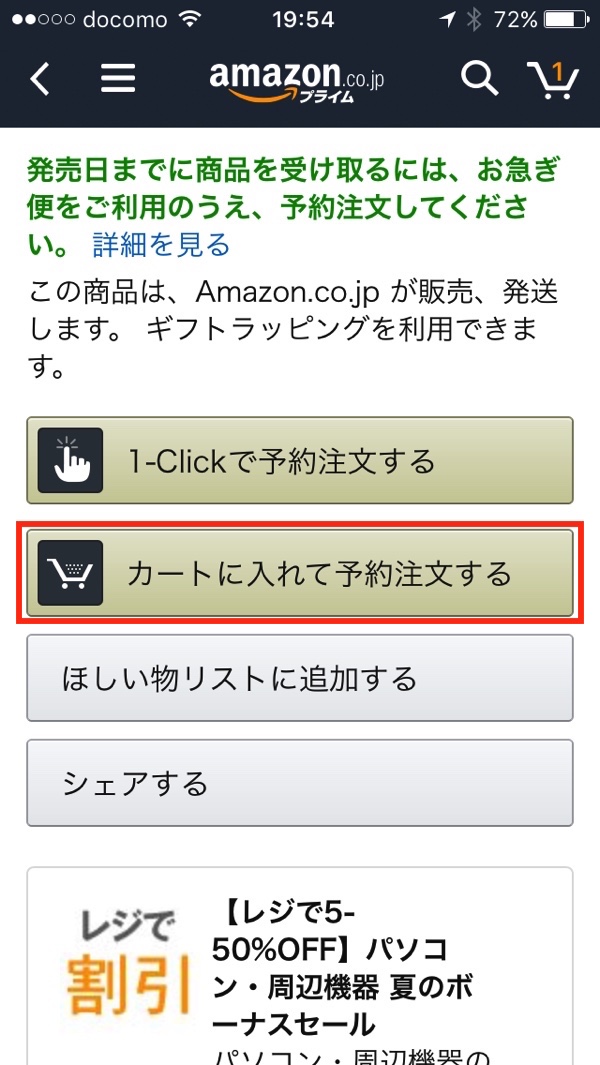Tap the Amazon.co.jp Prime logo
Viewport: 600px width, 1065px height.
[297, 80]
